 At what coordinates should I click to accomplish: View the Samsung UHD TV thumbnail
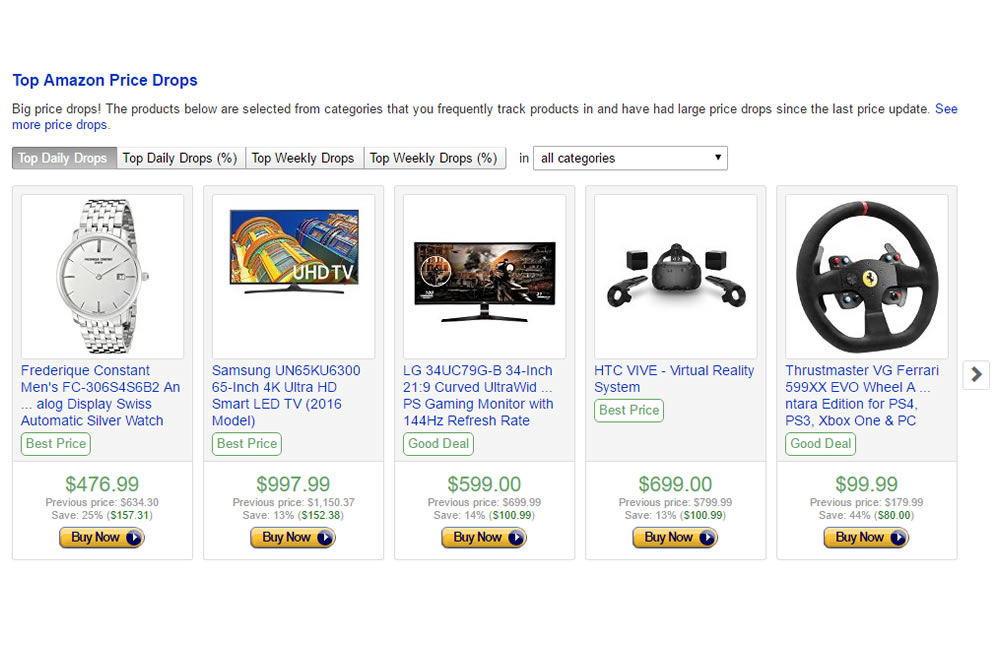coord(293,276)
